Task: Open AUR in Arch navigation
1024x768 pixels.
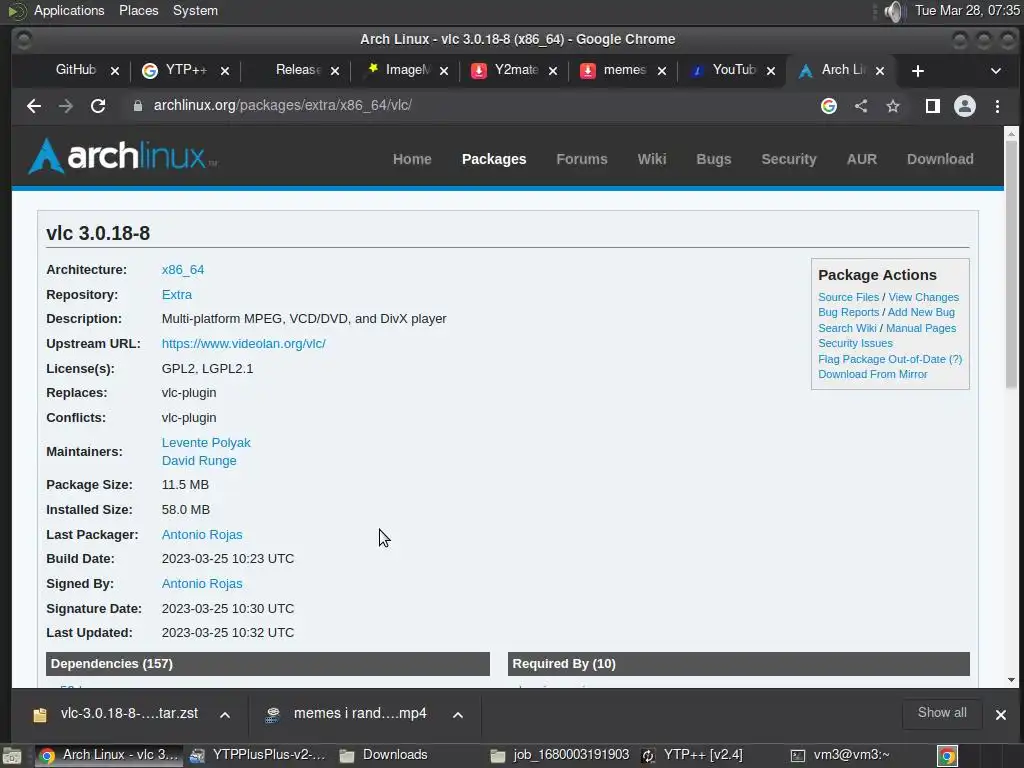Action: [x=862, y=159]
